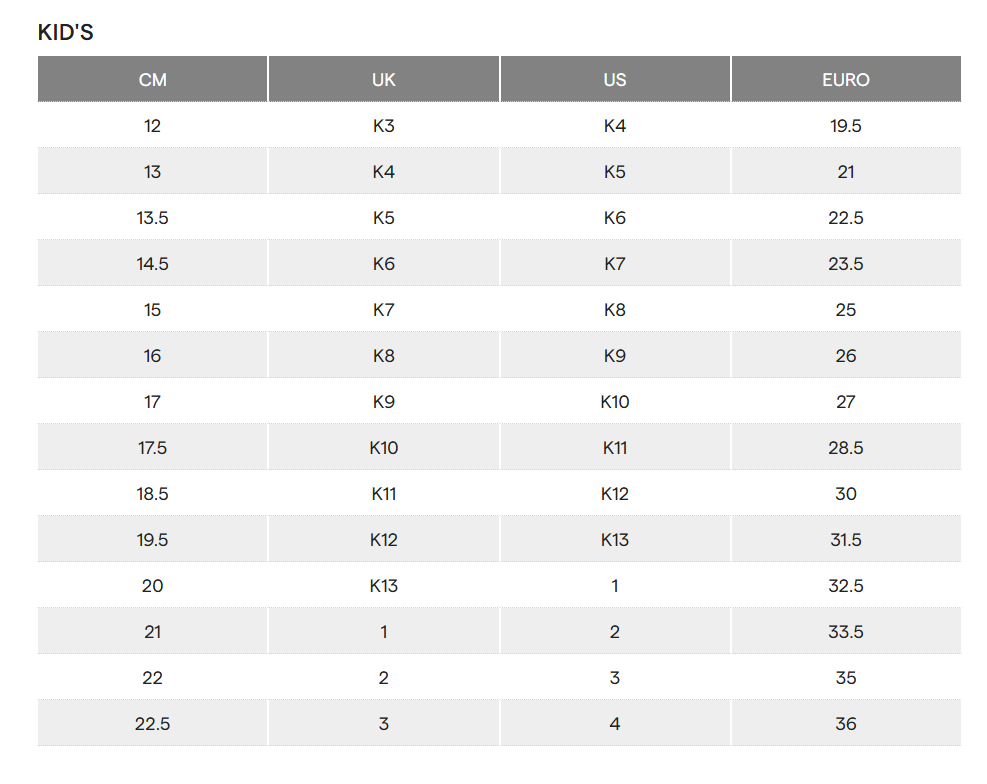Click EURO size 19.5 cell
Screen dimensions: 987x784
846,126
